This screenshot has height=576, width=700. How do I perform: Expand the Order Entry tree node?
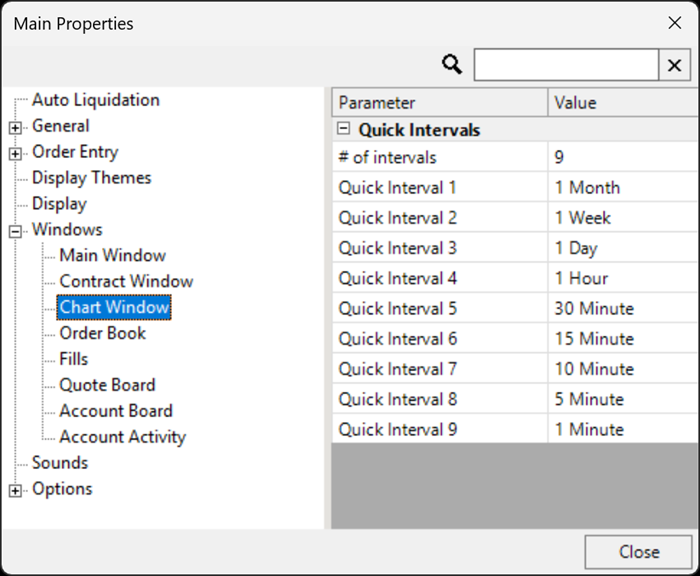[x=16, y=153]
